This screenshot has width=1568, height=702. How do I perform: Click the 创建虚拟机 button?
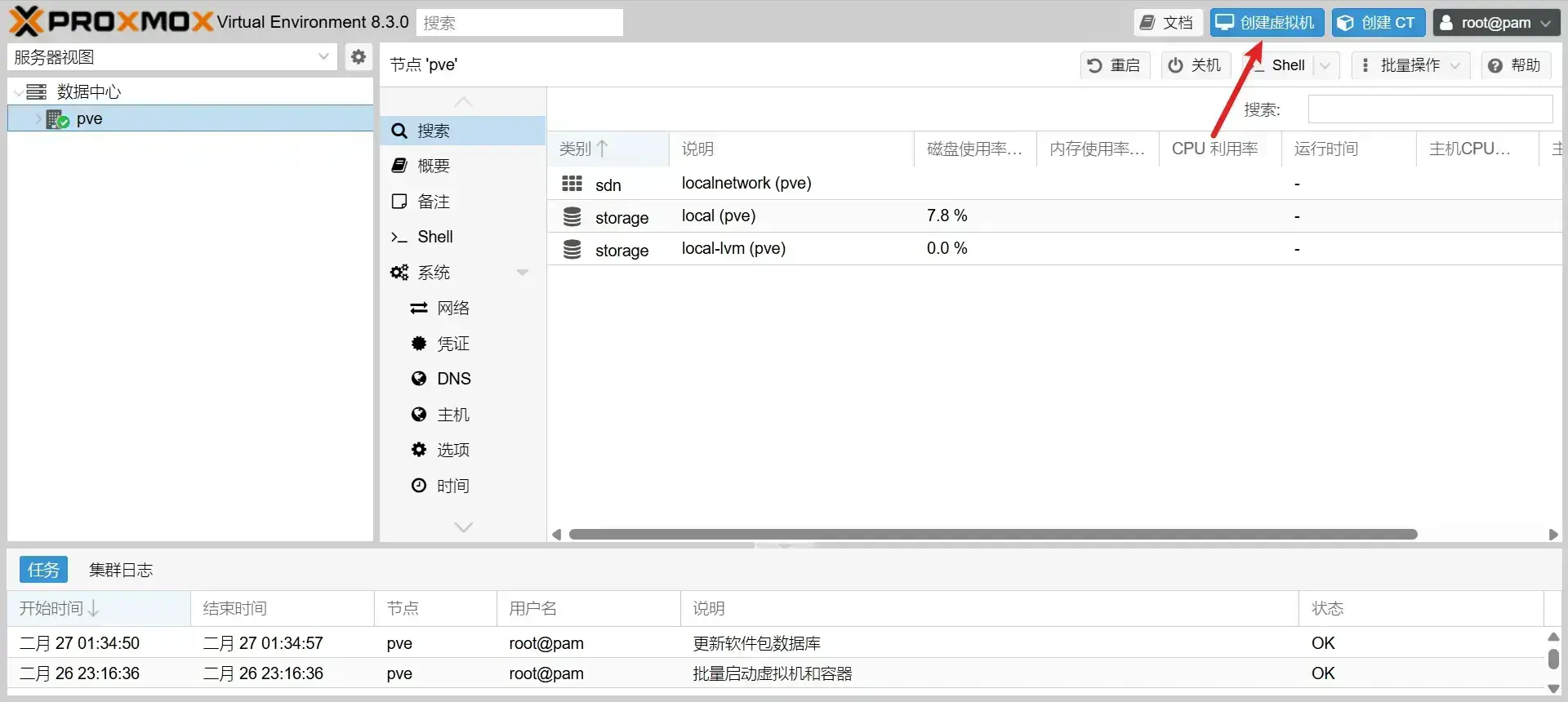[x=1267, y=23]
